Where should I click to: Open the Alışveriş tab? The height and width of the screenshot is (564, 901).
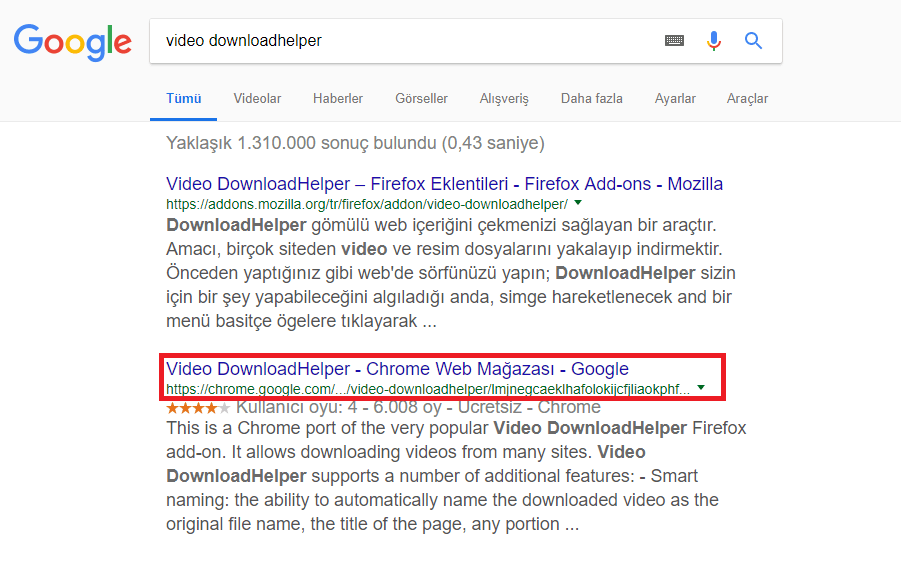coord(504,99)
